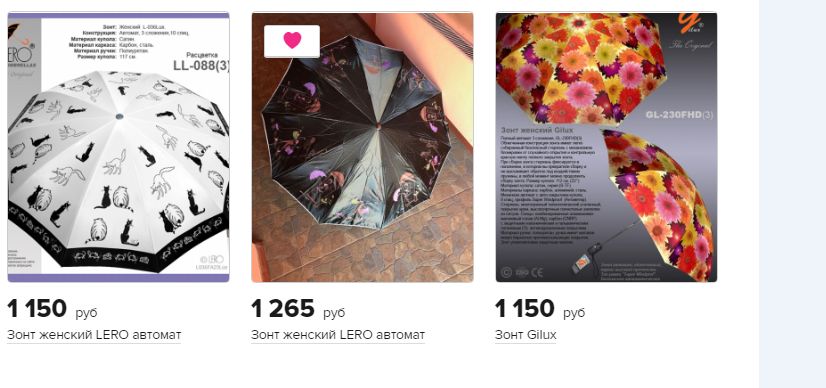
Task: Open the Зонт Gilux product link
Action: [x=526, y=335]
